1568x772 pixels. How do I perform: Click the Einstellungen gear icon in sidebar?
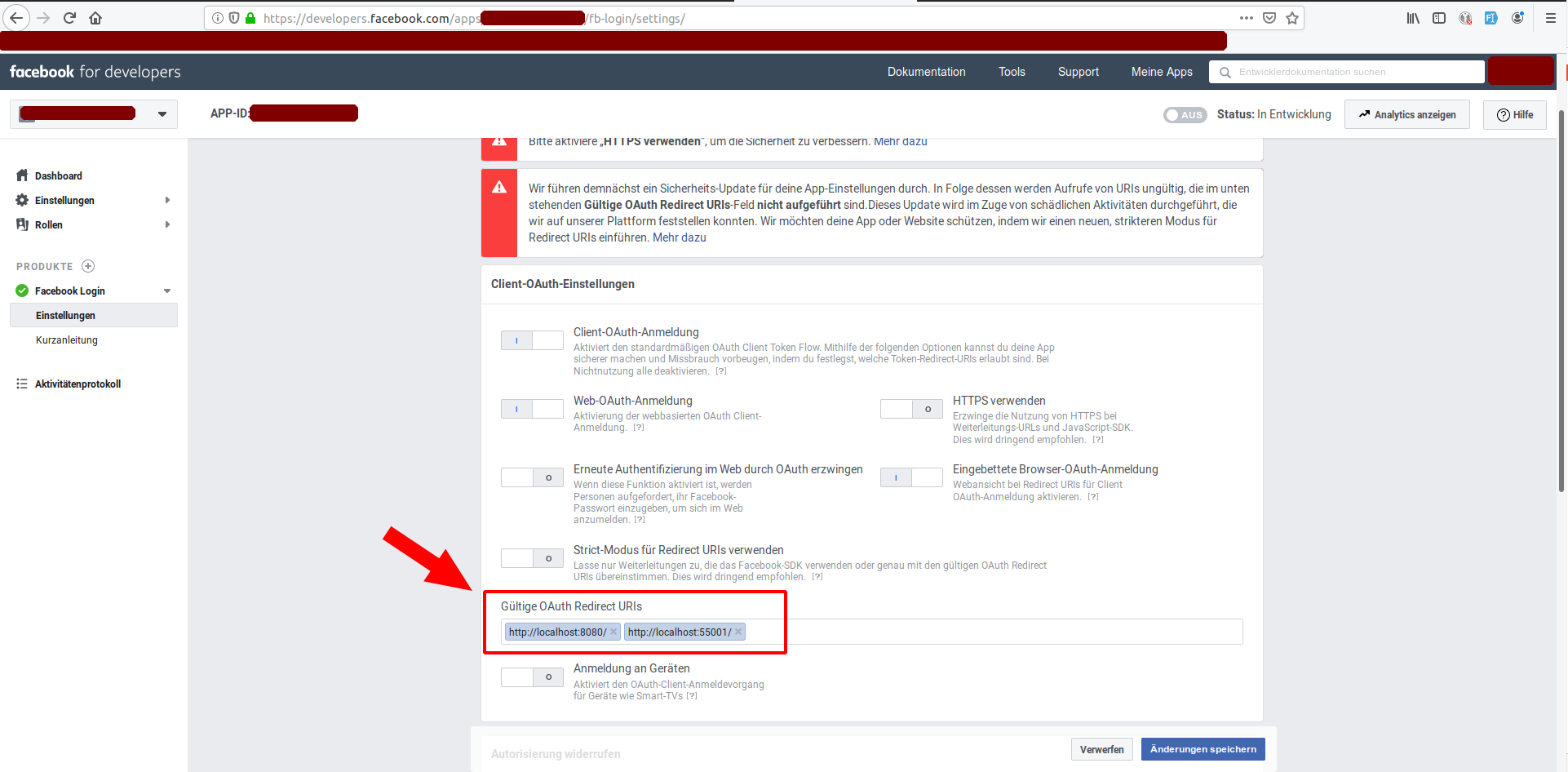(22, 200)
